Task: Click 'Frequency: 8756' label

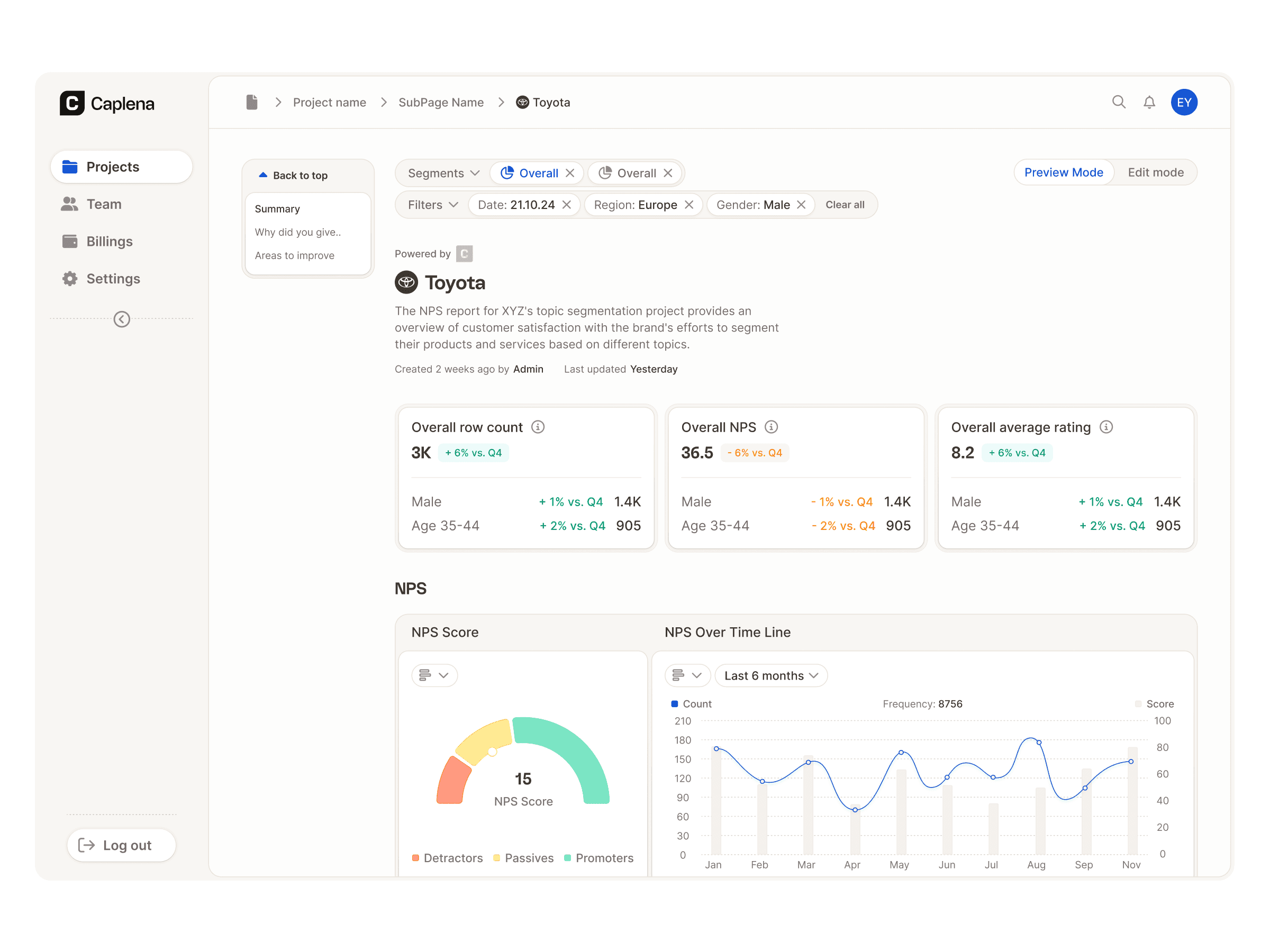Action: [x=922, y=703]
